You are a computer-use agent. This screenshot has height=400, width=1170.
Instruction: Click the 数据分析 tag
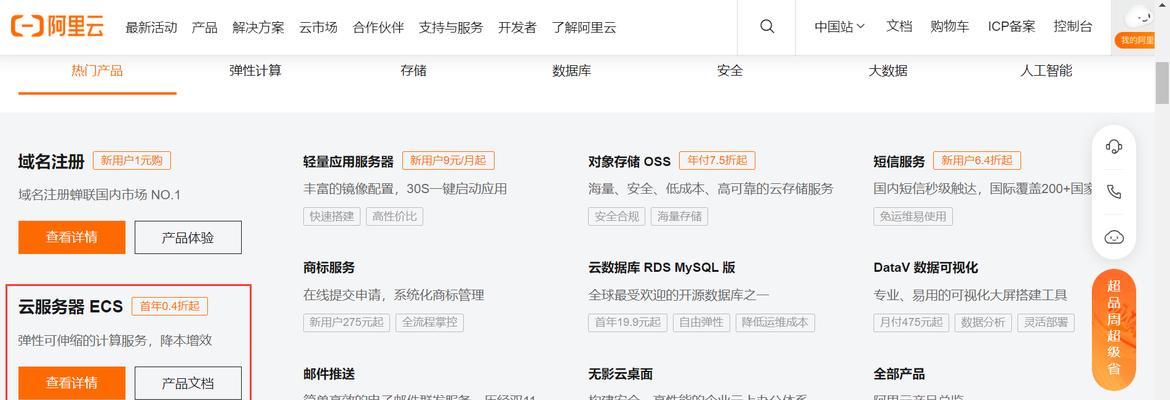point(983,322)
